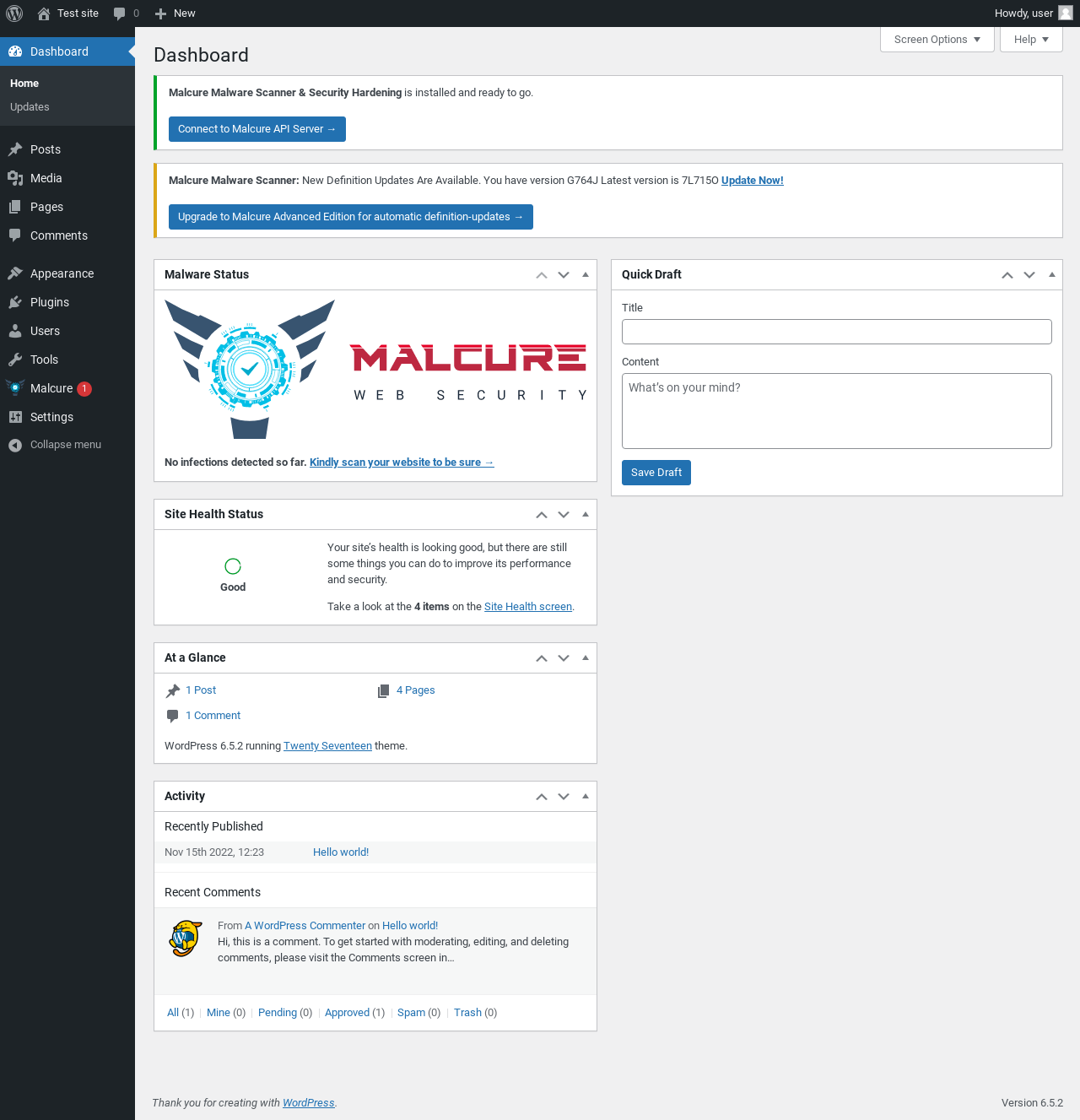Move Malware Status widget down
Image resolution: width=1080 pixels, height=1120 pixels.
pos(564,275)
